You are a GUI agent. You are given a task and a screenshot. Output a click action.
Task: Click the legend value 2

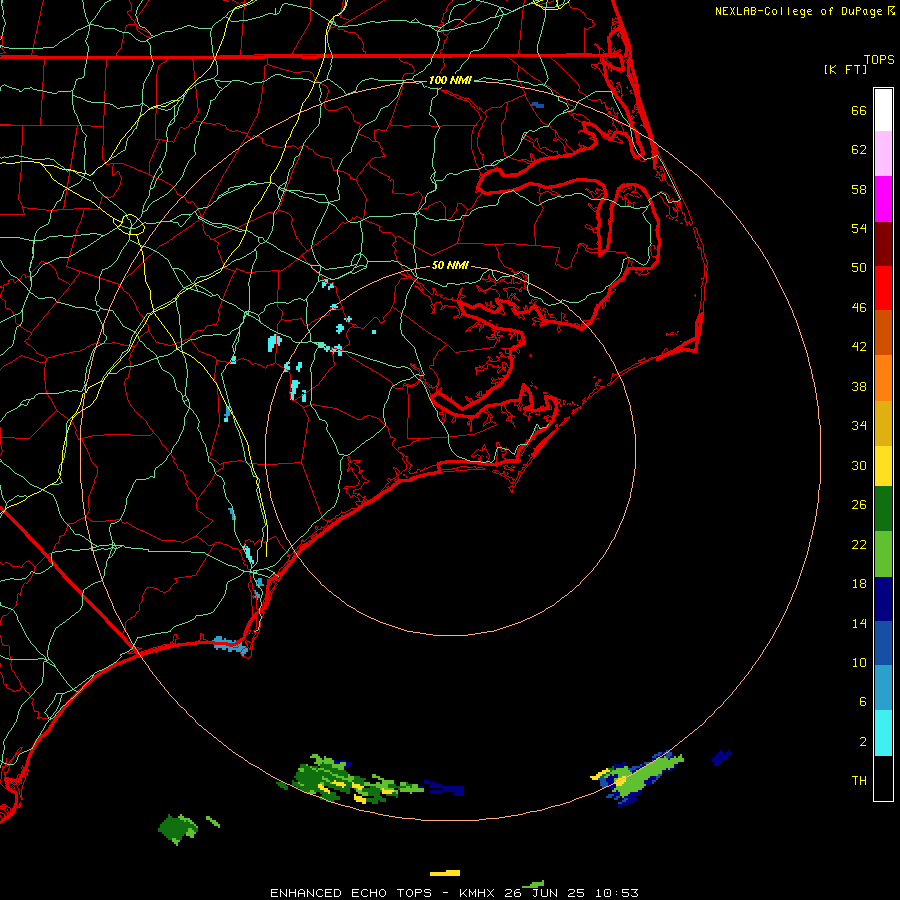click(x=863, y=741)
